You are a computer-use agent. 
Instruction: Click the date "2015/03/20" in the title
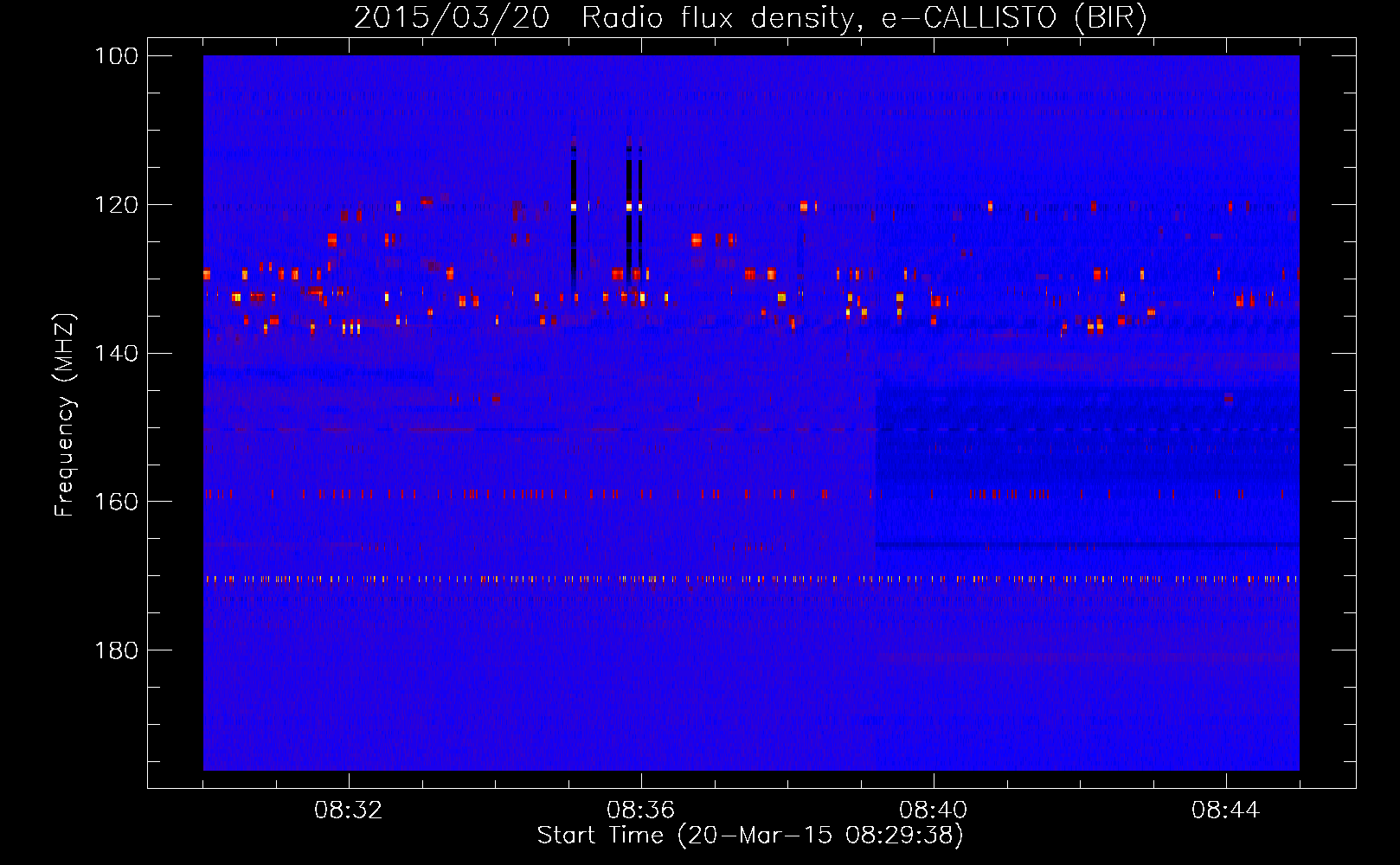click(x=452, y=19)
